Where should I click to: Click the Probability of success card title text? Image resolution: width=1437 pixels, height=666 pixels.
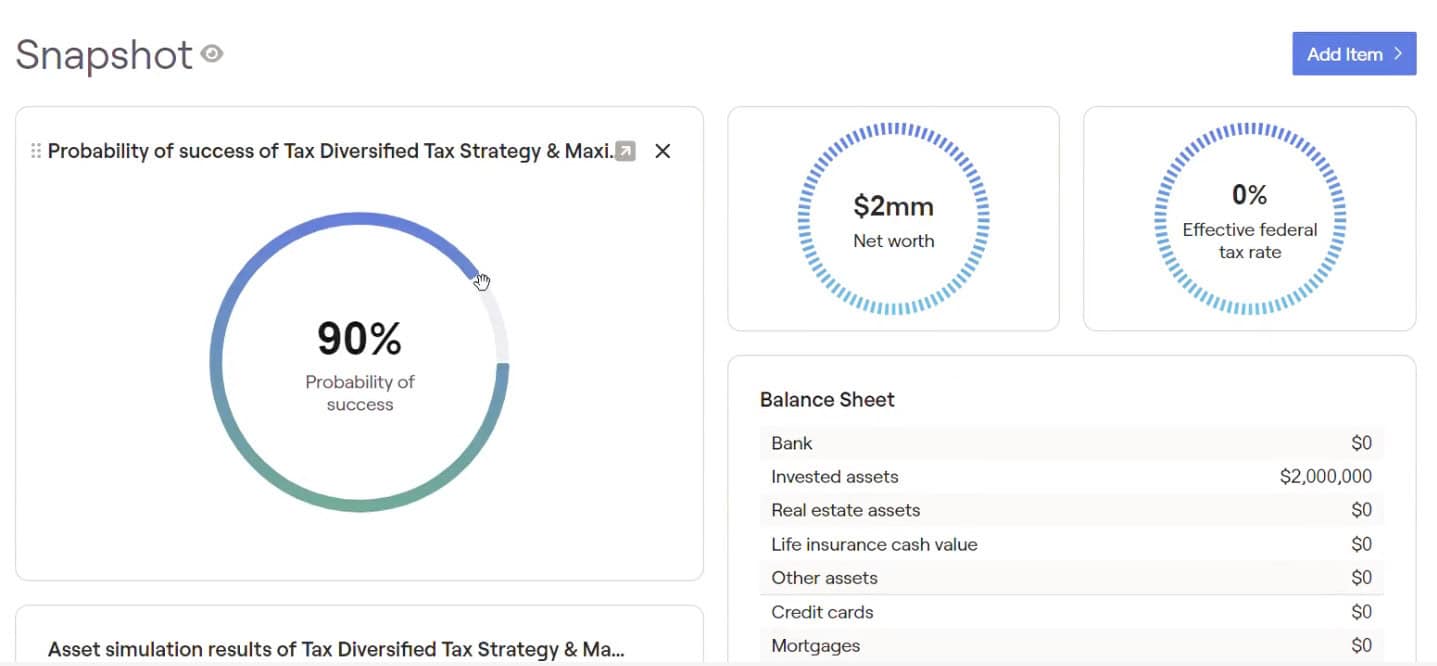(x=330, y=151)
